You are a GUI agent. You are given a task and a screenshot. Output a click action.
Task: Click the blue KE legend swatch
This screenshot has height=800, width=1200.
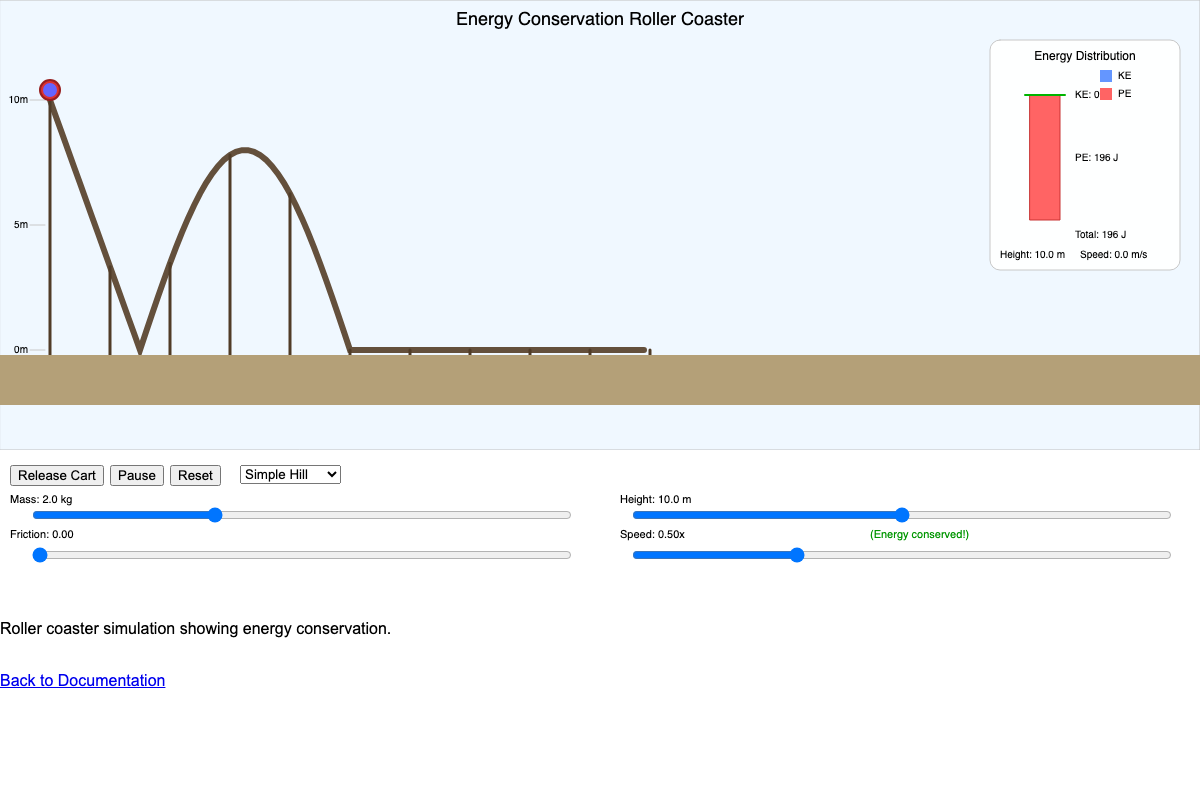click(1105, 75)
